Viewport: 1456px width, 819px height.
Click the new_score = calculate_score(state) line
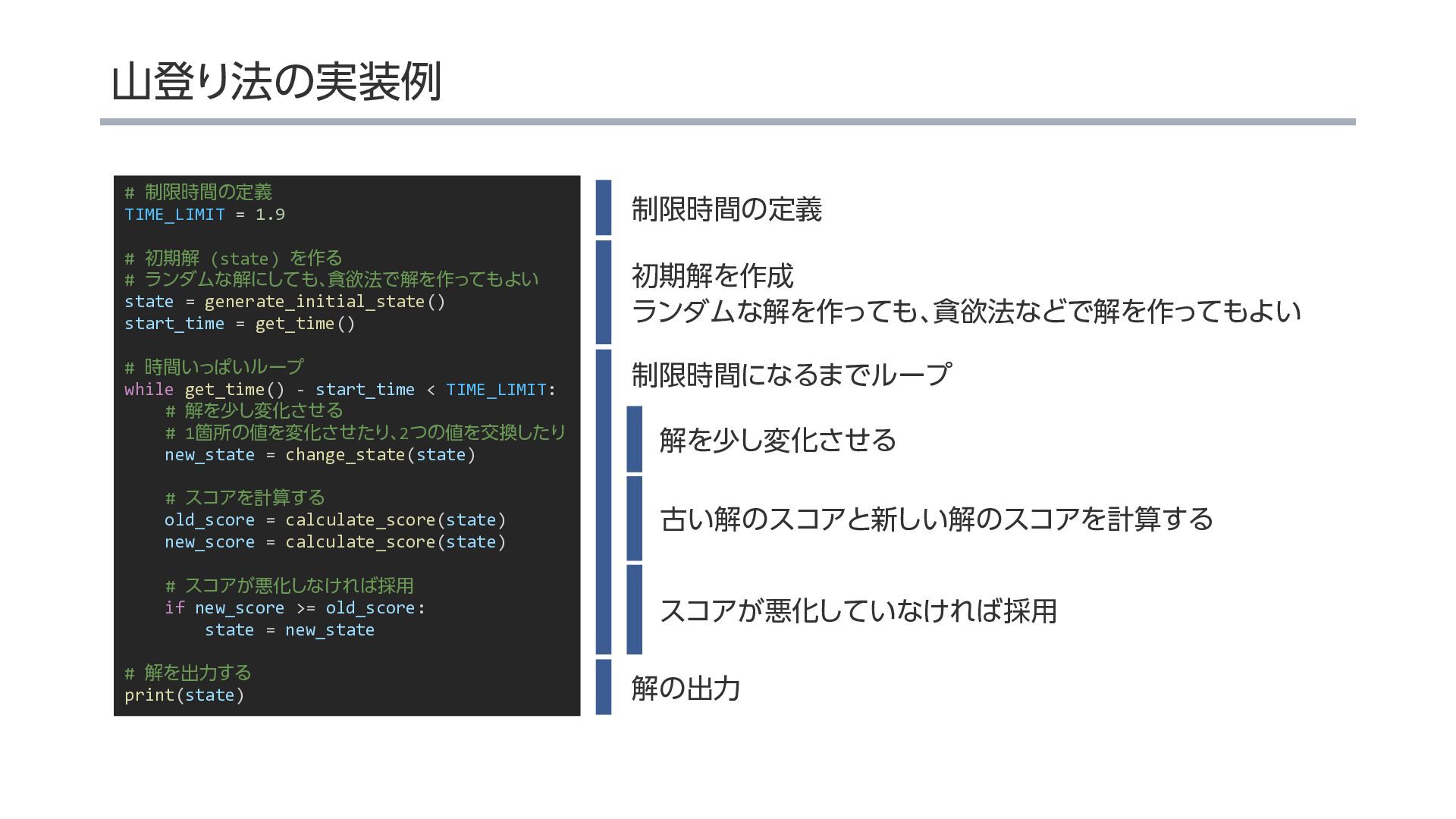[334, 542]
